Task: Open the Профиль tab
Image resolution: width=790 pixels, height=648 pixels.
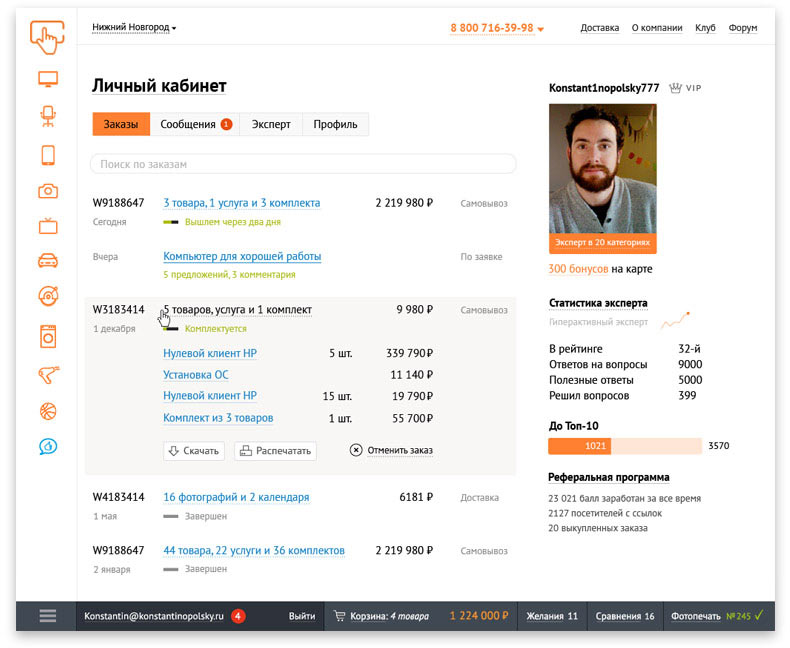Action: click(335, 124)
